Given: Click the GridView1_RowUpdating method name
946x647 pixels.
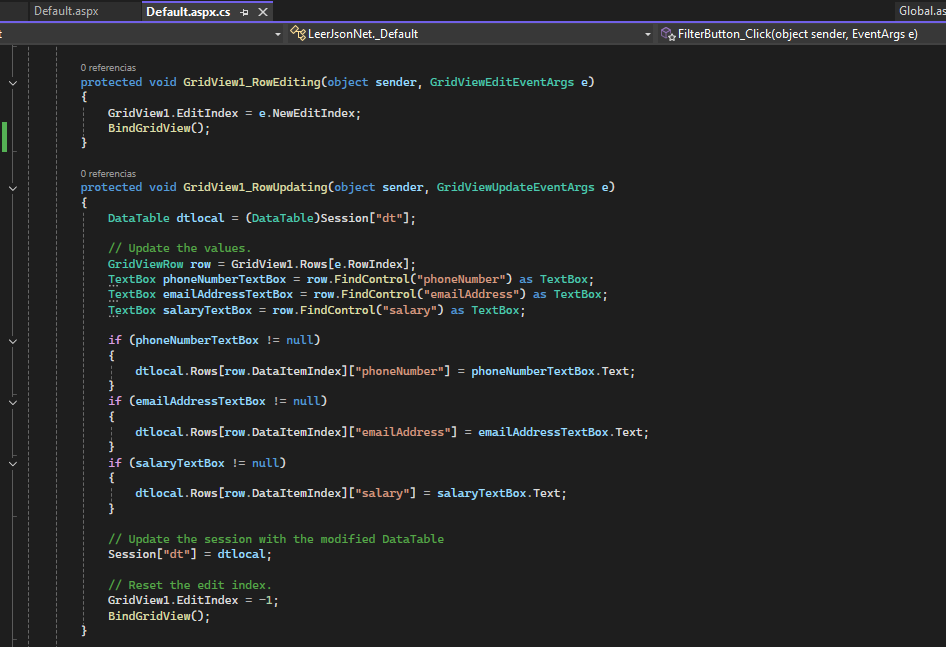Looking at the screenshot, I should click(x=255, y=187).
